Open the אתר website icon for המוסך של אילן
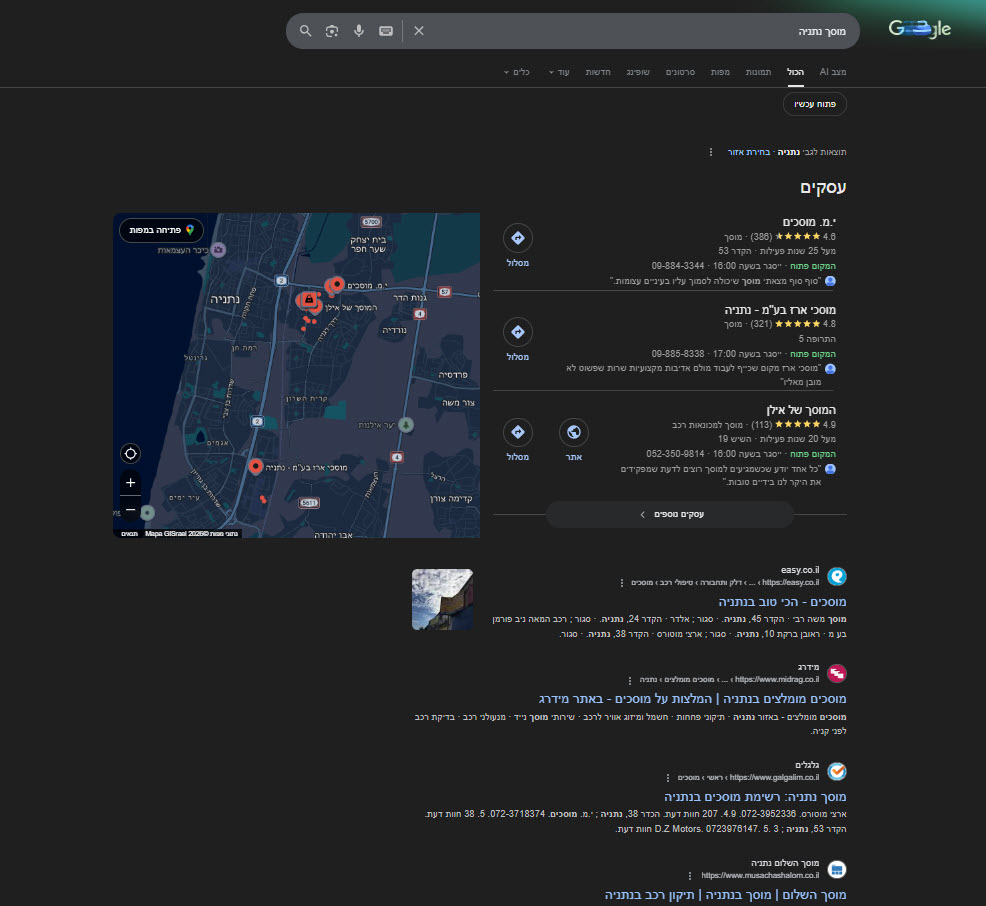Viewport: 986px width, 906px height. pos(573,432)
